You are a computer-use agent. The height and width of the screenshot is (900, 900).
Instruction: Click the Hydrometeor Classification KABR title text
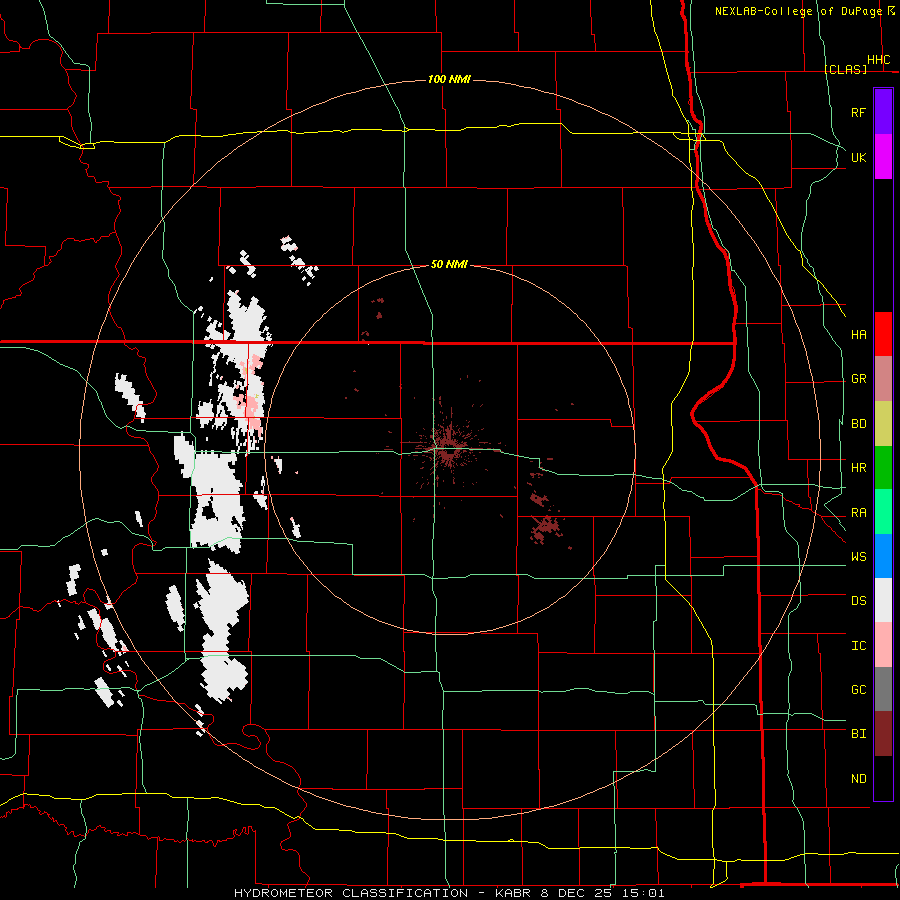[x=449, y=893]
